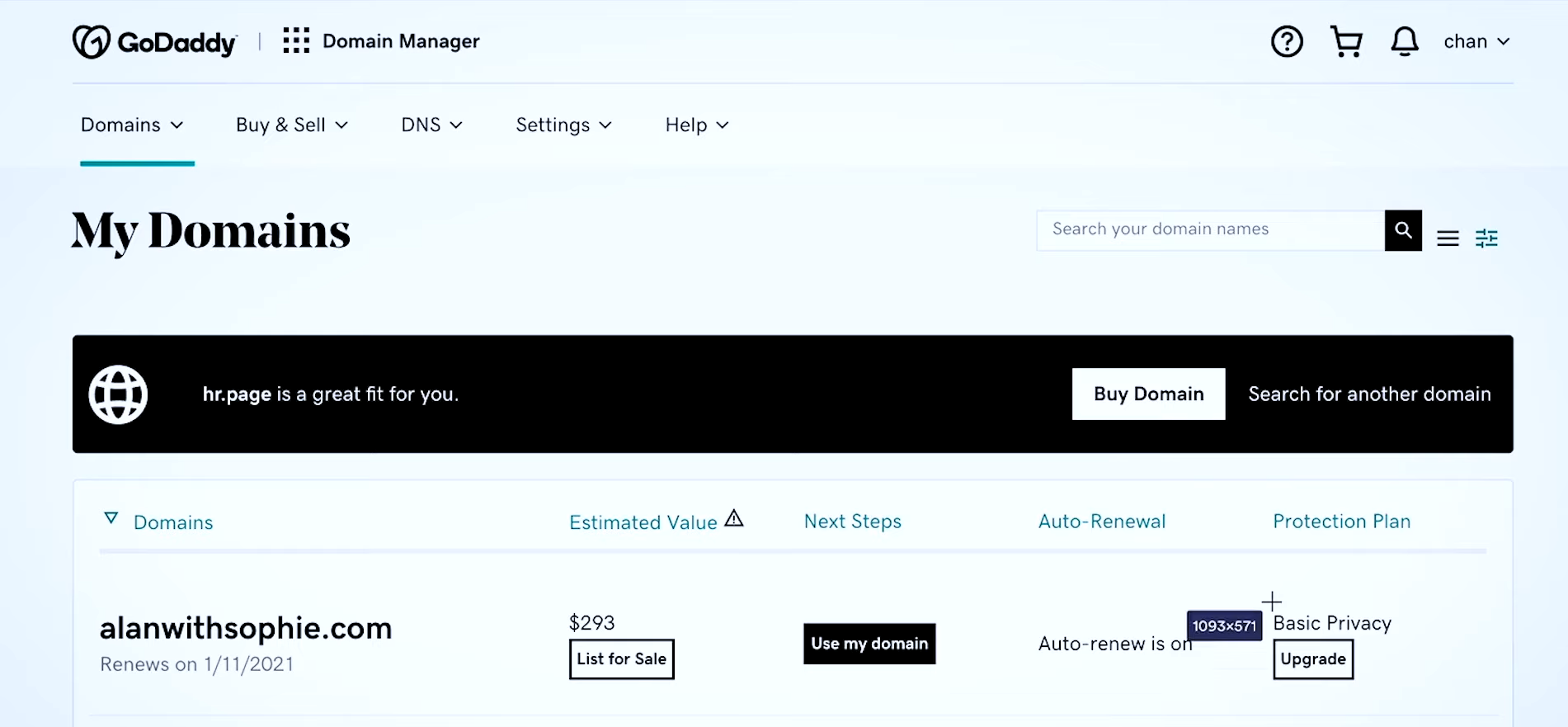
Task: Expand the Help menu
Action: coord(697,125)
